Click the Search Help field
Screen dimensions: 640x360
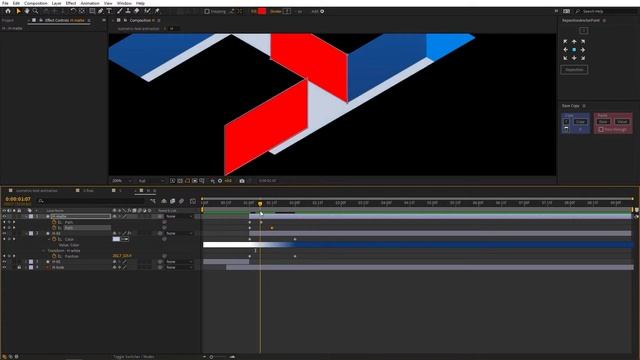605,11
